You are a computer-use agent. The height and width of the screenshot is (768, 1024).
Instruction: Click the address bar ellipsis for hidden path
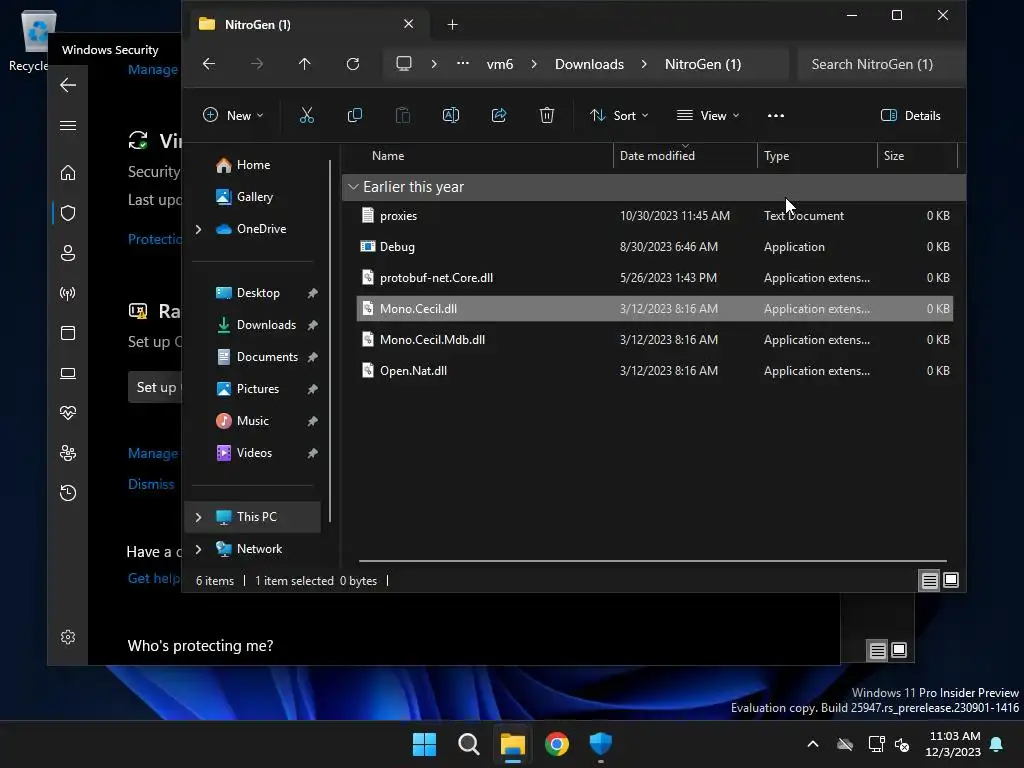[462, 63]
